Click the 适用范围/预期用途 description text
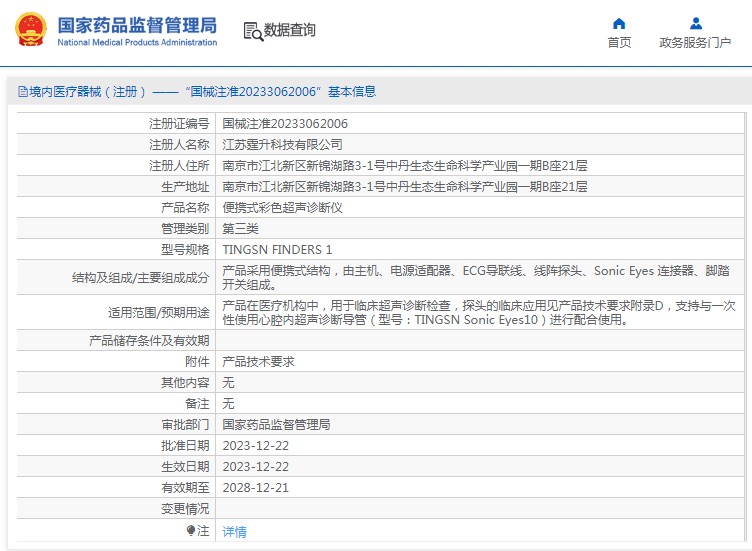Image resolution: width=752 pixels, height=551 pixels. coord(479,313)
